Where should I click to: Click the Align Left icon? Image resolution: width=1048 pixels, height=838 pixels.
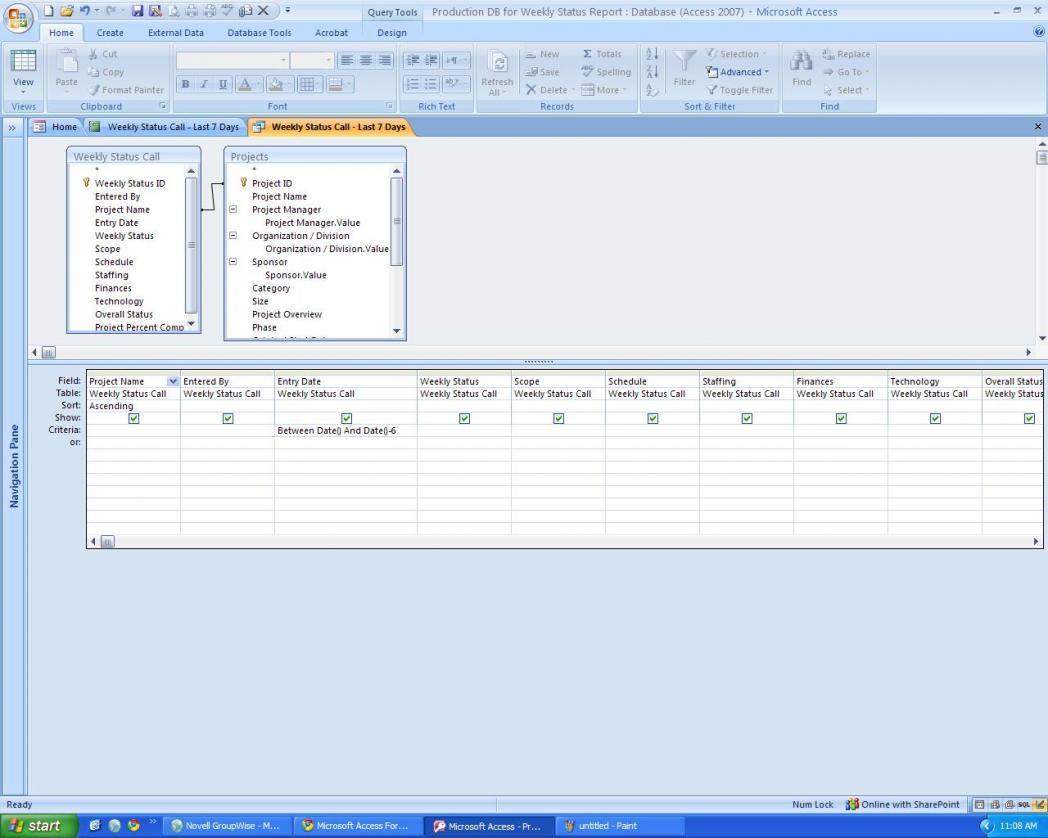click(347, 60)
